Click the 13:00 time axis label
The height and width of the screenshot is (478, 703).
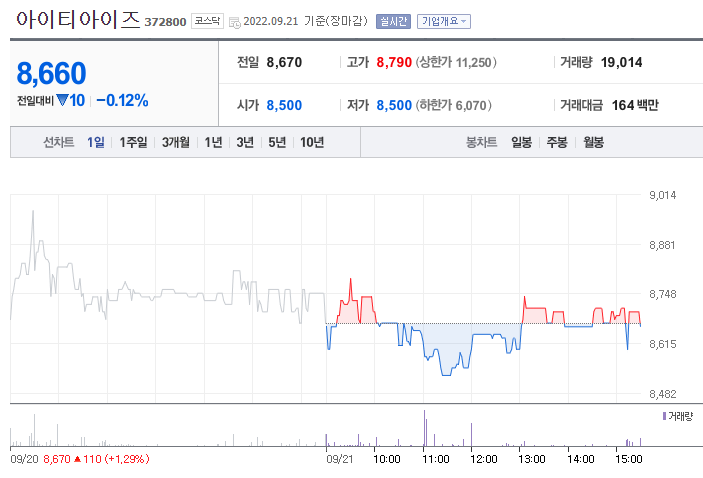(x=532, y=459)
